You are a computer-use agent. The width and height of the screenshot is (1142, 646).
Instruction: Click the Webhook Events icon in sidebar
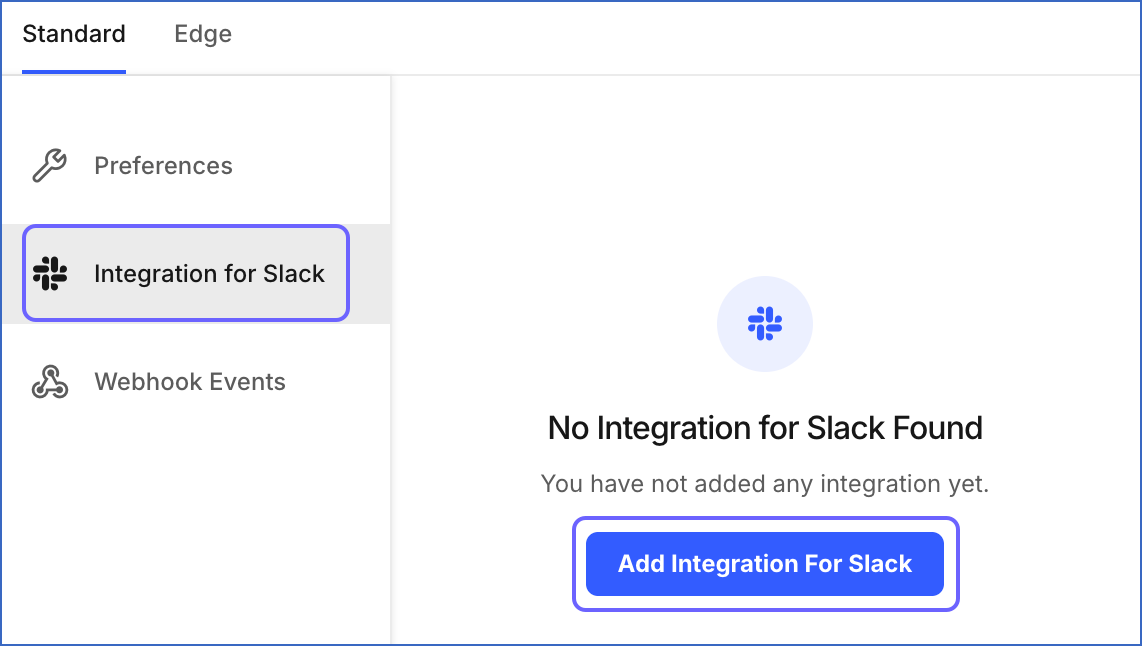(x=47, y=381)
